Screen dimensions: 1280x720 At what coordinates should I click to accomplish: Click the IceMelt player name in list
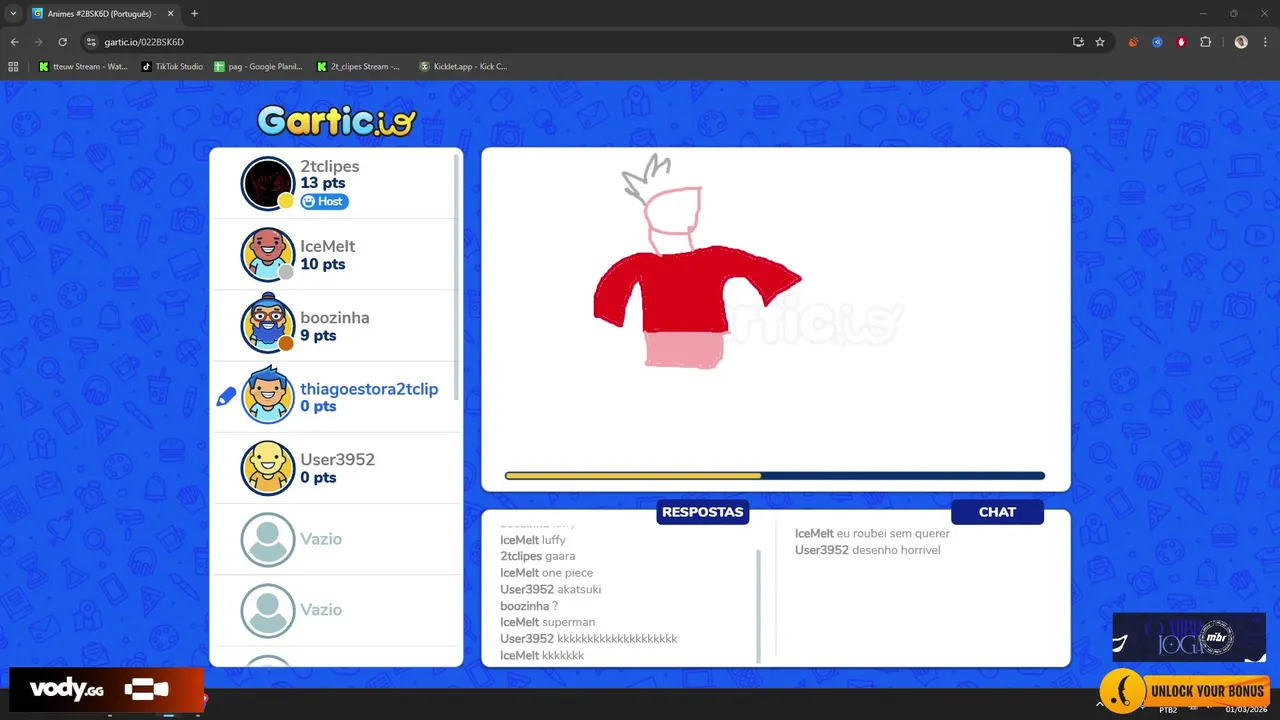[x=328, y=246]
